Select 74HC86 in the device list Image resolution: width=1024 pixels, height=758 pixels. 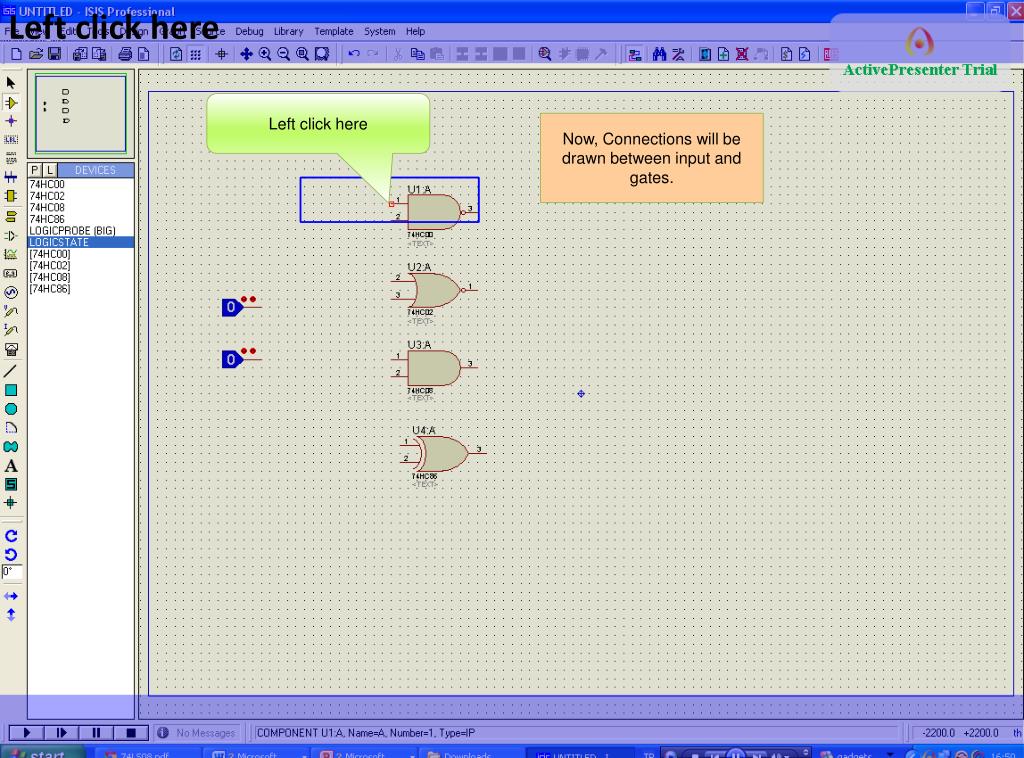click(x=47, y=219)
